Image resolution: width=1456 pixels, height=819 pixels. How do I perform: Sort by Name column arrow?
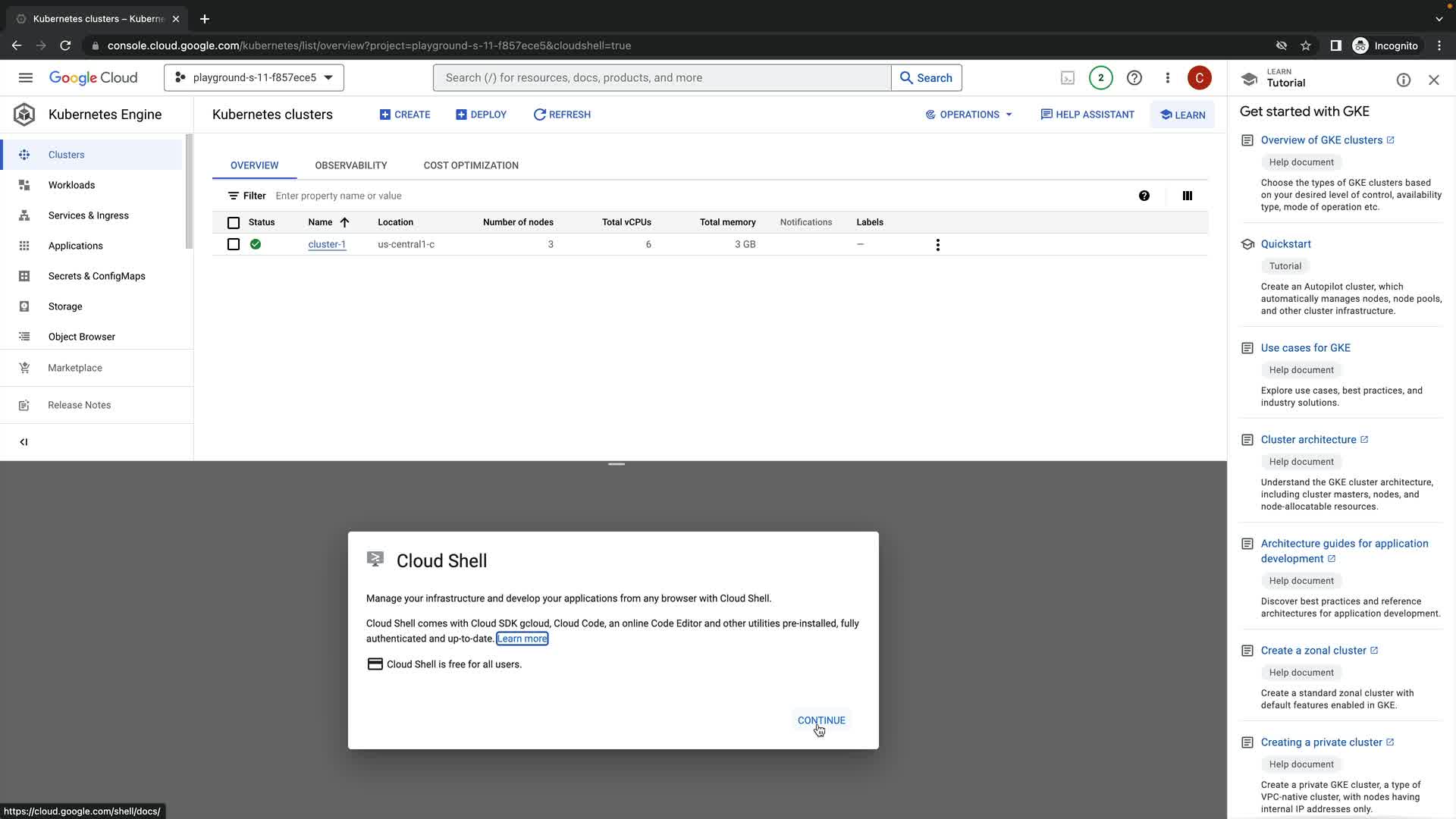click(344, 222)
